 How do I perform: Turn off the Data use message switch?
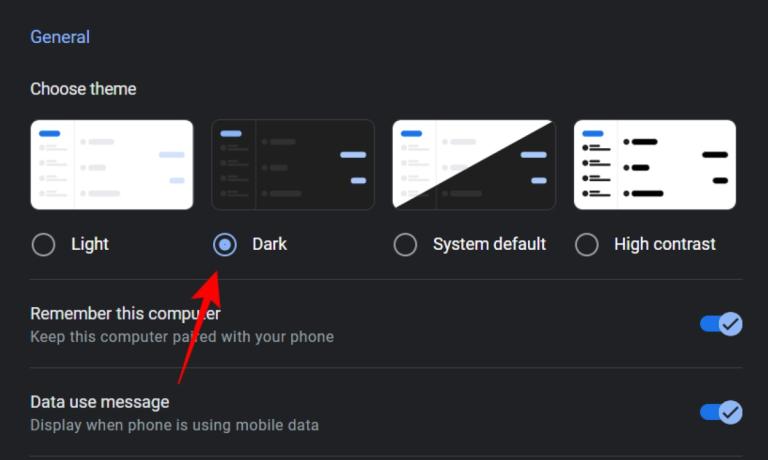coord(721,412)
